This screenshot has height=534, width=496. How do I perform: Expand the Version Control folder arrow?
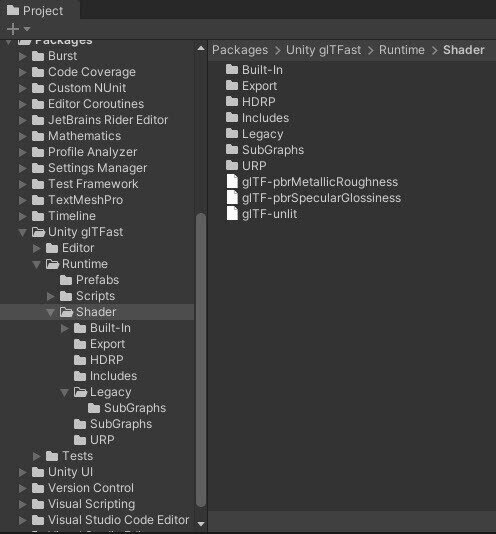click(x=22, y=488)
